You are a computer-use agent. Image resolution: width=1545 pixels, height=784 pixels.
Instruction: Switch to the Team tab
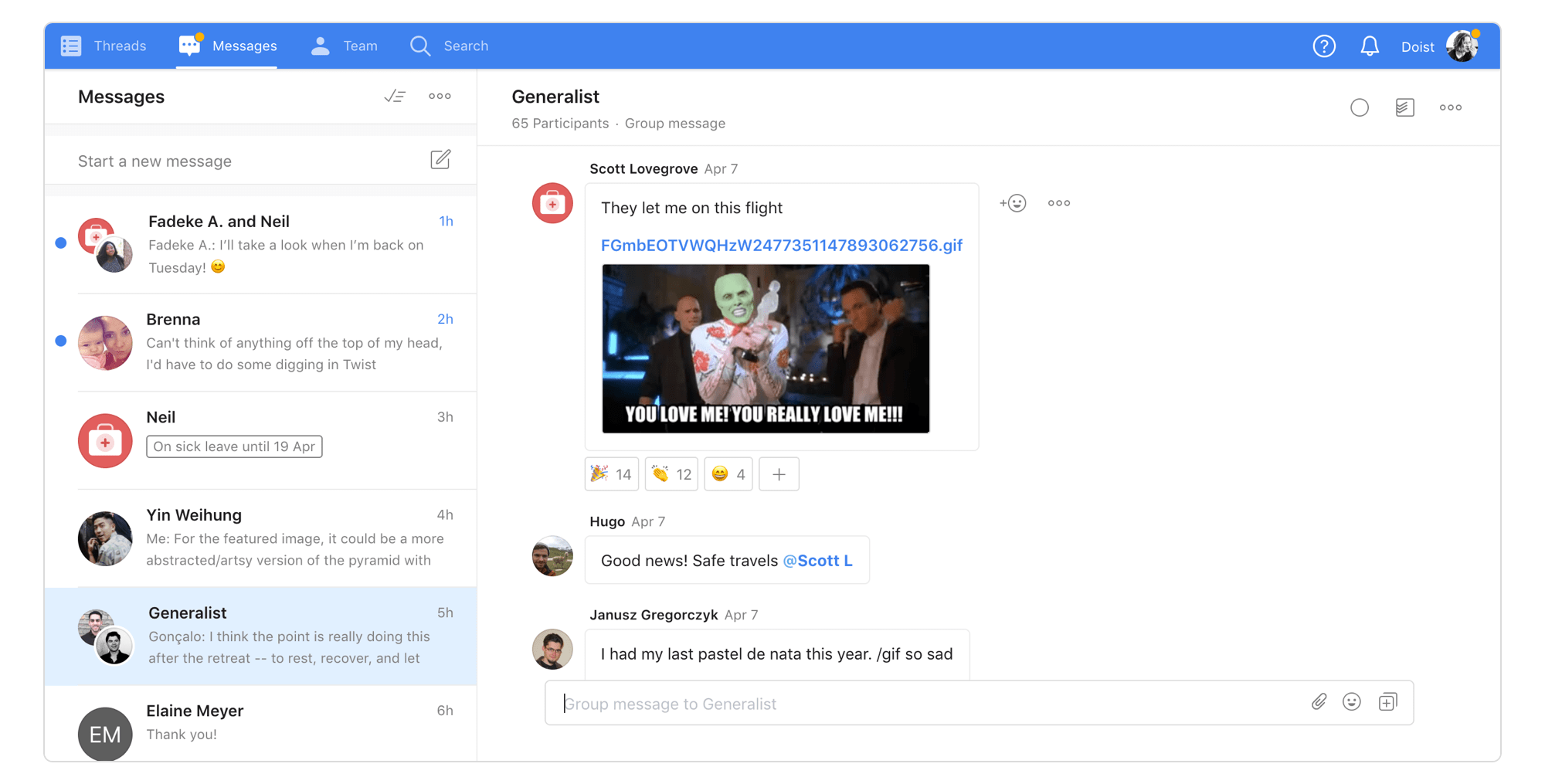345,46
